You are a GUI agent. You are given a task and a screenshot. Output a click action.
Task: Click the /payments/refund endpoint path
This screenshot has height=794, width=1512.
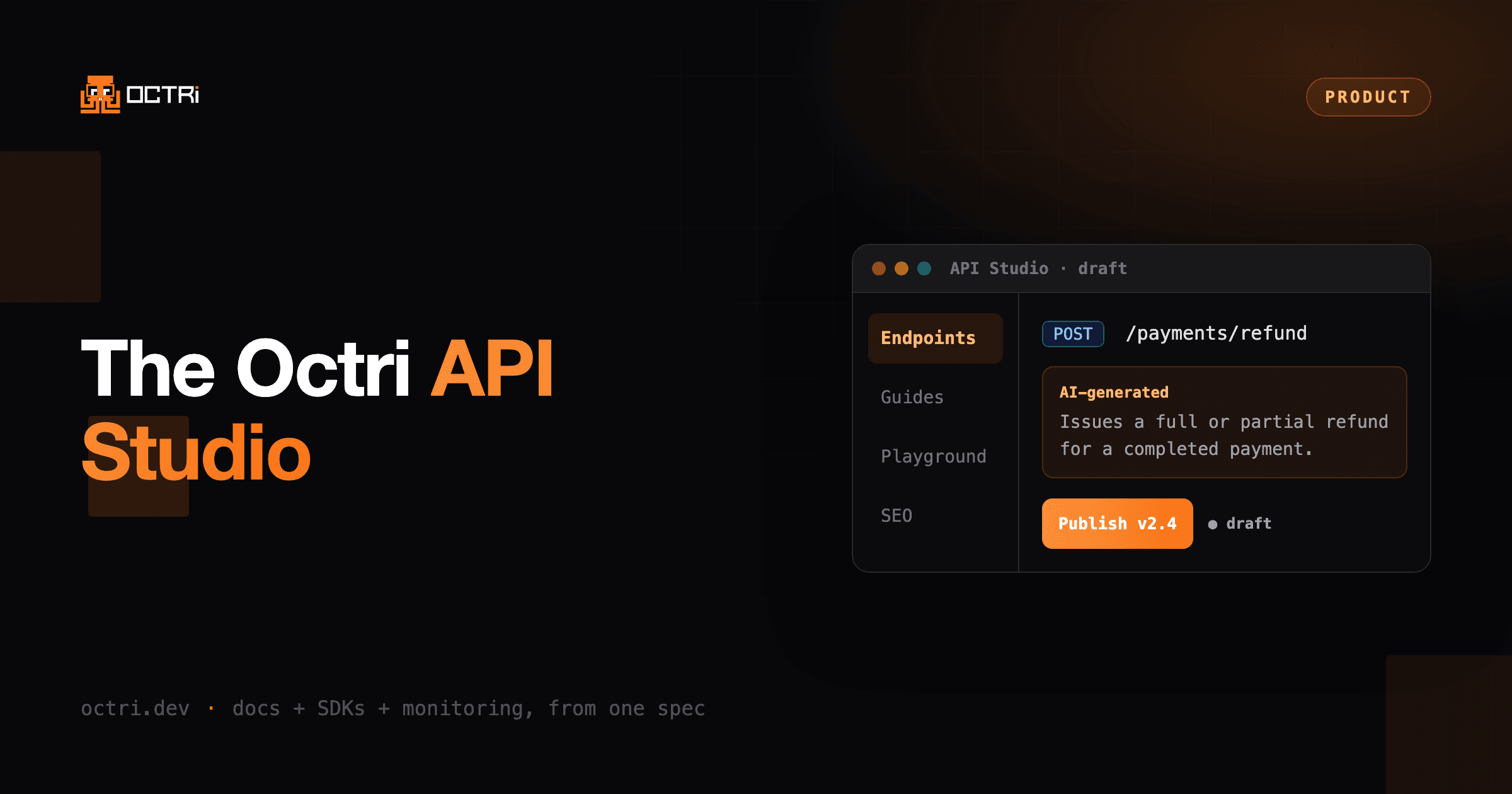pos(1217,333)
